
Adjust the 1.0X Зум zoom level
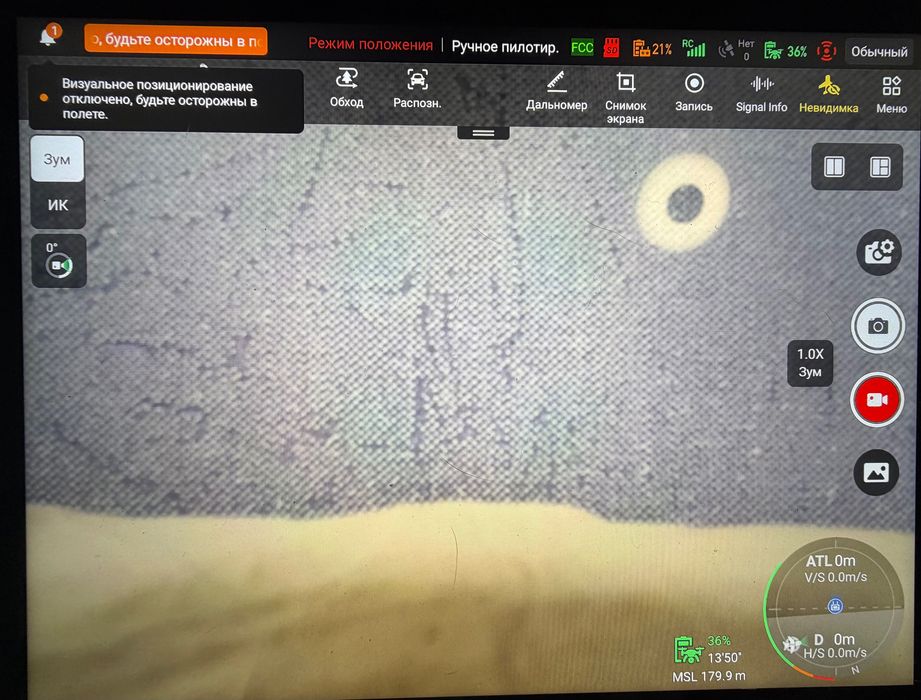pos(810,363)
